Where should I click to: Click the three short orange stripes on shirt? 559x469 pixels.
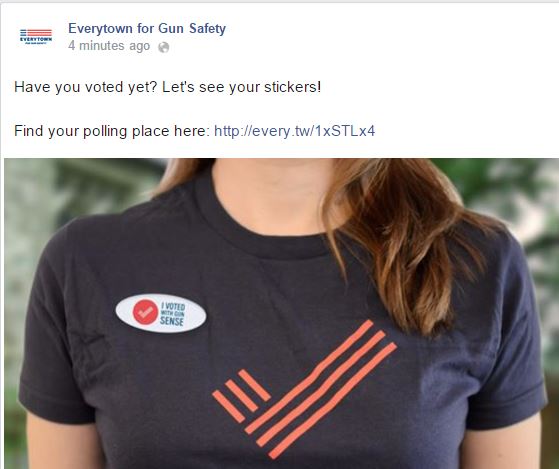point(241,396)
